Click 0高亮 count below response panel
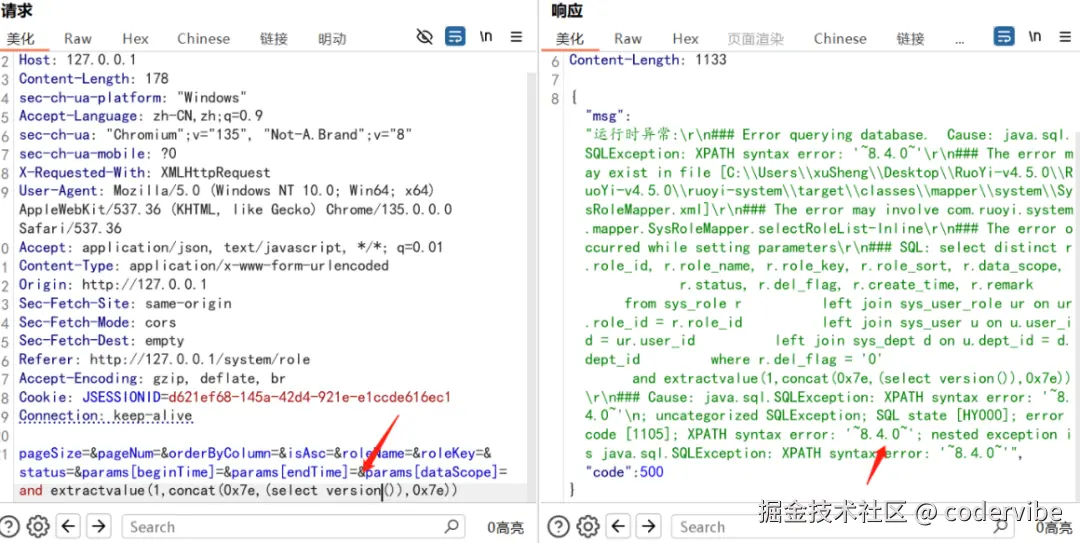The image size is (1080, 543). pos(1055,528)
